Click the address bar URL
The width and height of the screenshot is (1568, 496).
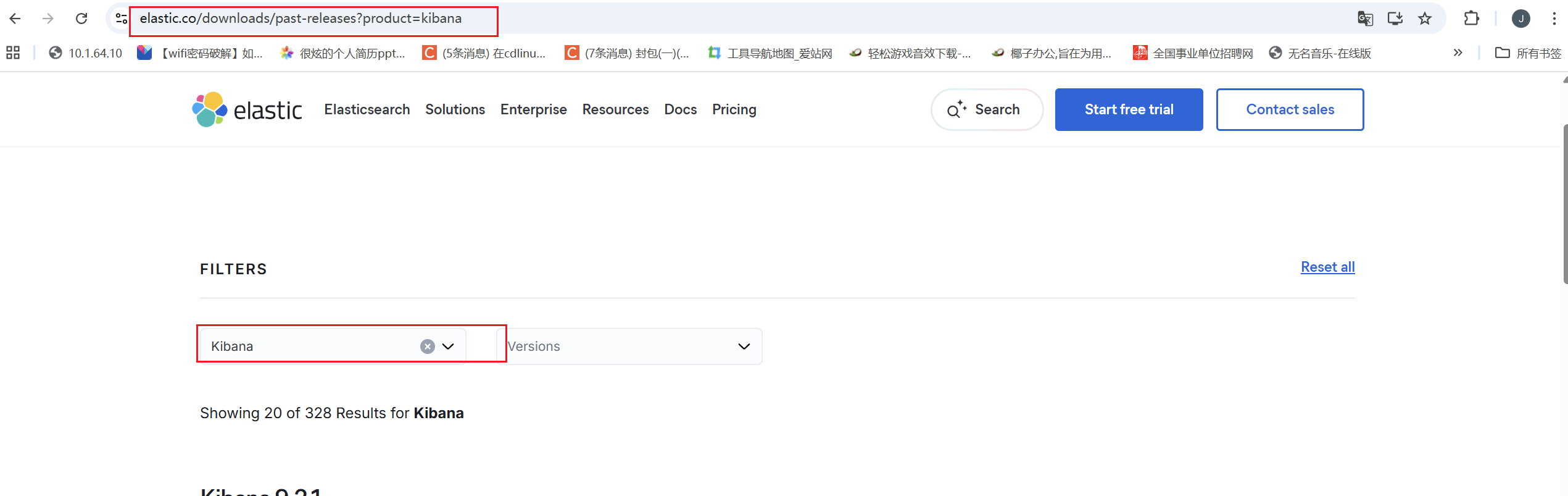click(x=301, y=19)
